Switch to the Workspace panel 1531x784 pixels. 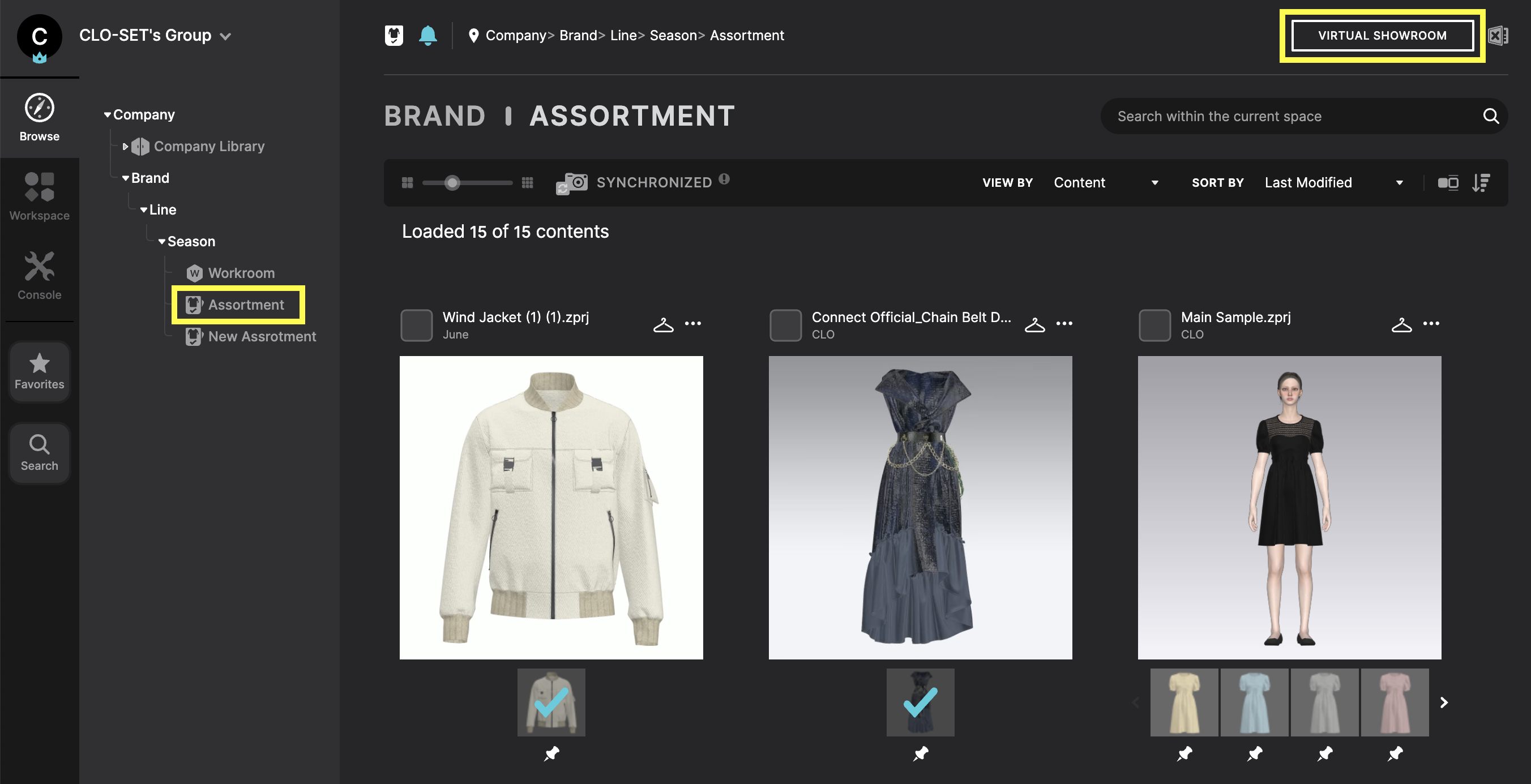click(x=39, y=196)
